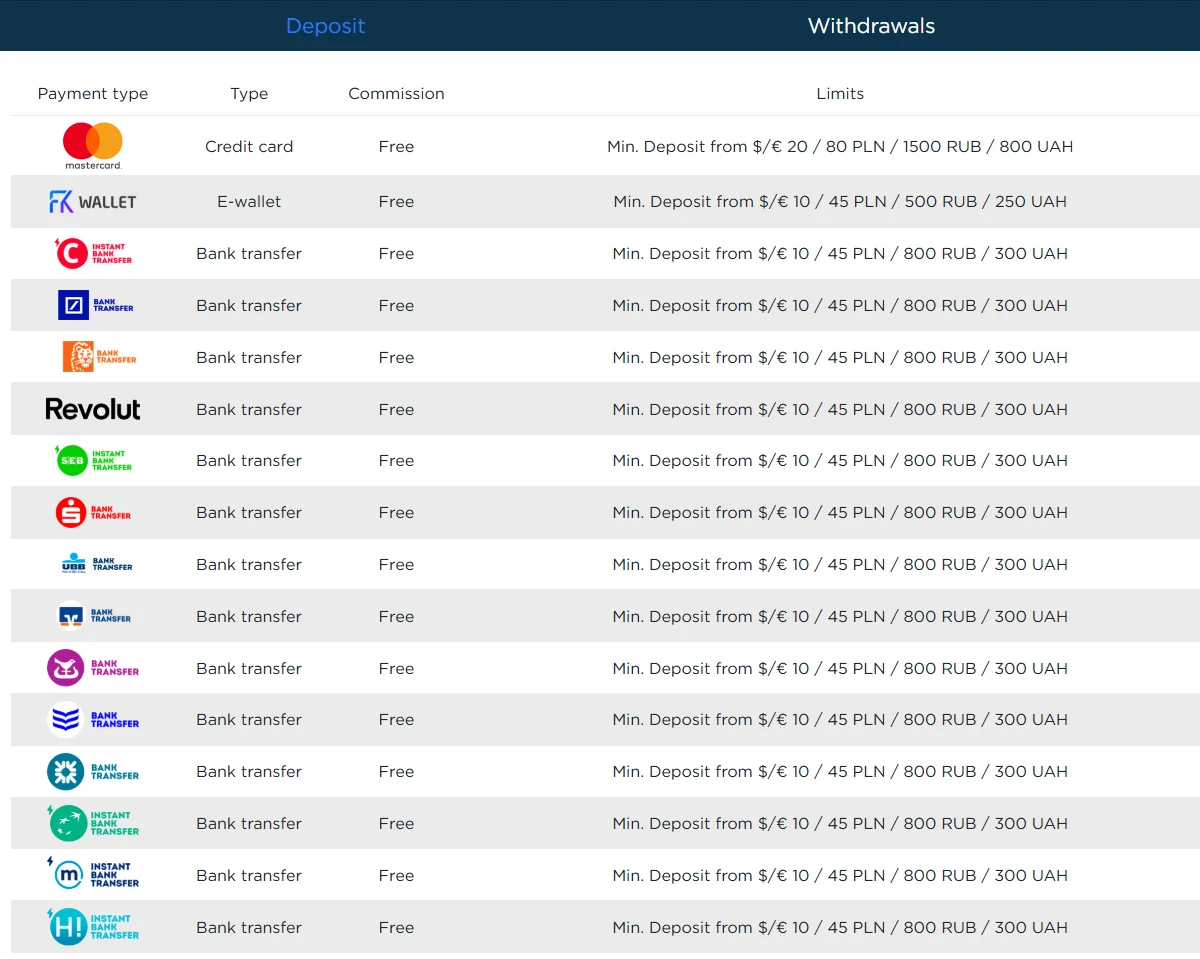Click Bank transfer in the blue V row

[x=249, y=616]
